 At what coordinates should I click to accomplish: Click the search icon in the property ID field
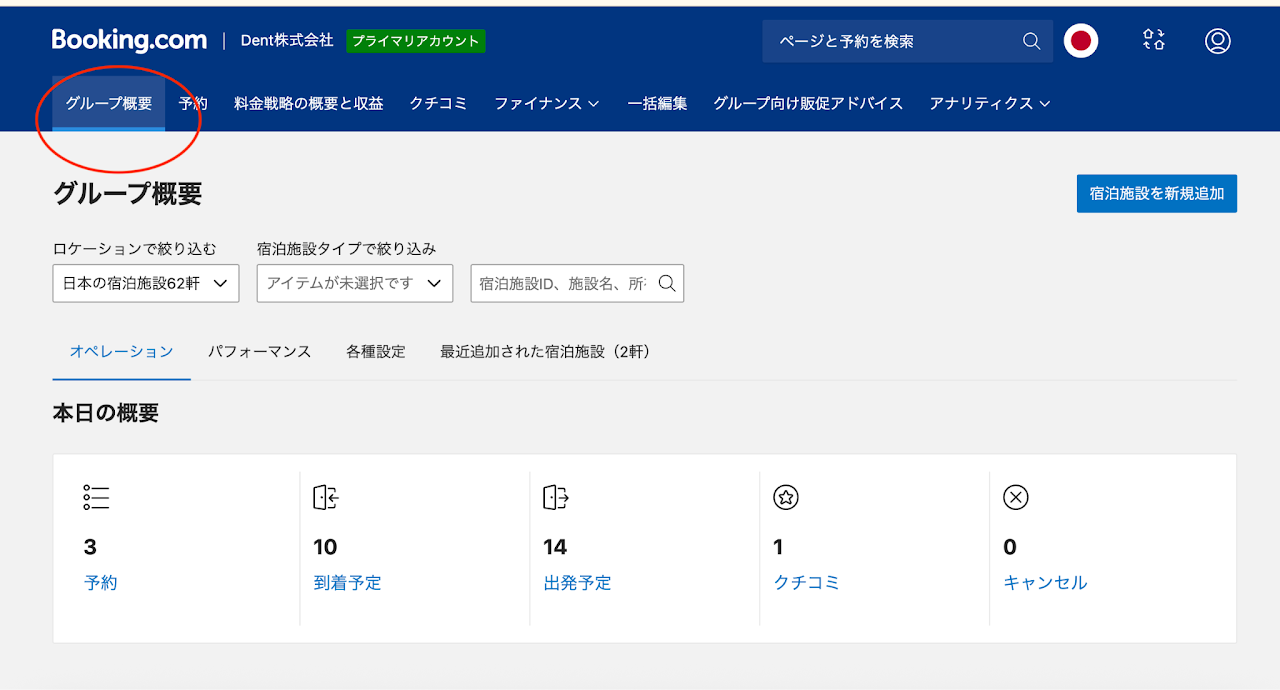[x=667, y=283]
